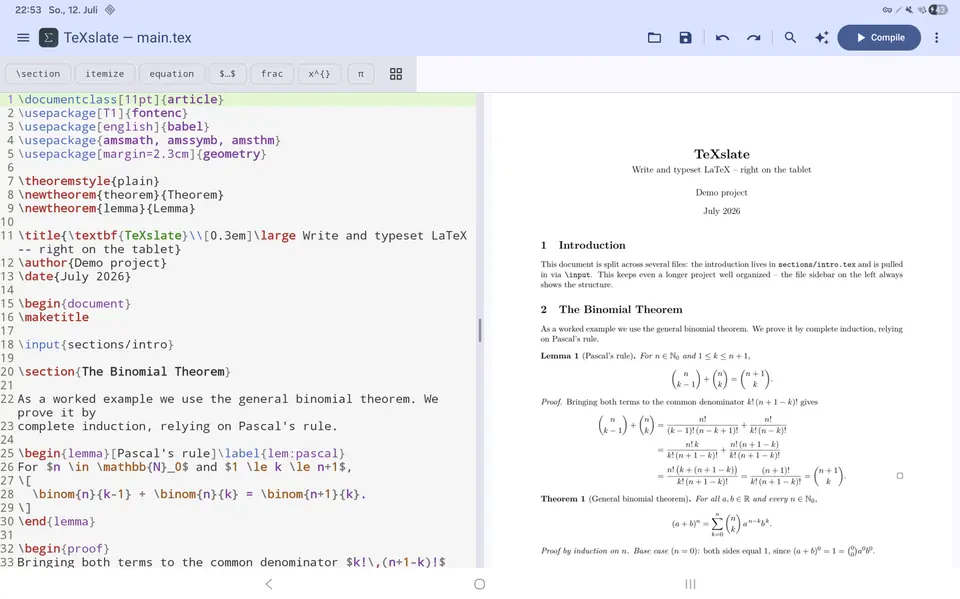Click "Theorem 1" label in preview
The image size is (960, 599).
point(563,499)
